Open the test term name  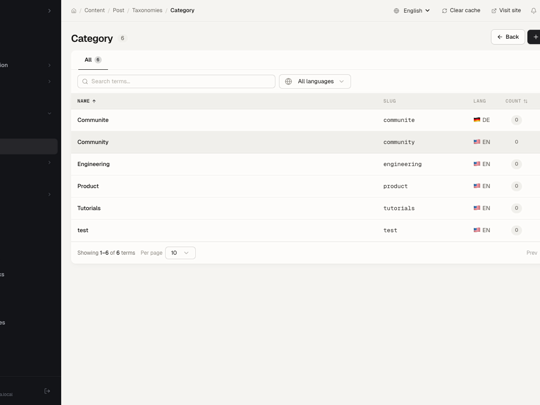(83, 230)
